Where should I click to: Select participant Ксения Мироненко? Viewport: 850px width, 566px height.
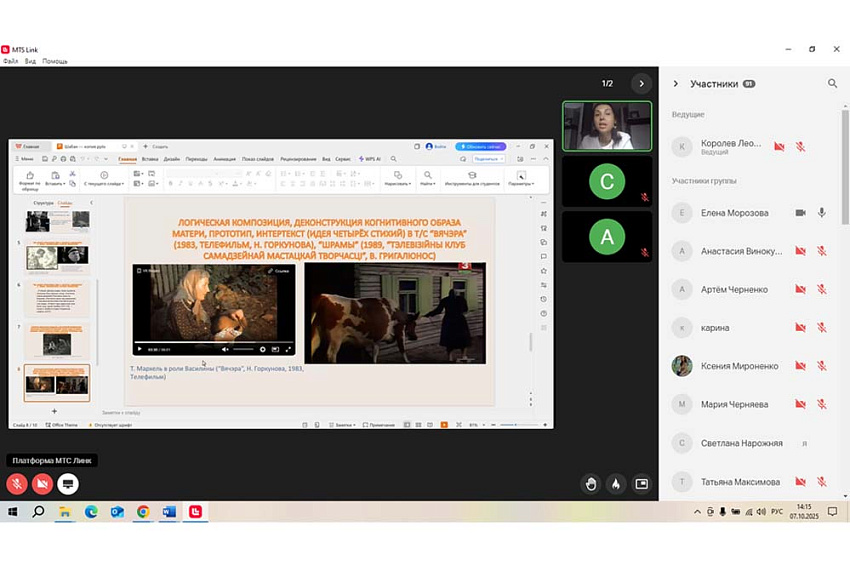click(740, 366)
